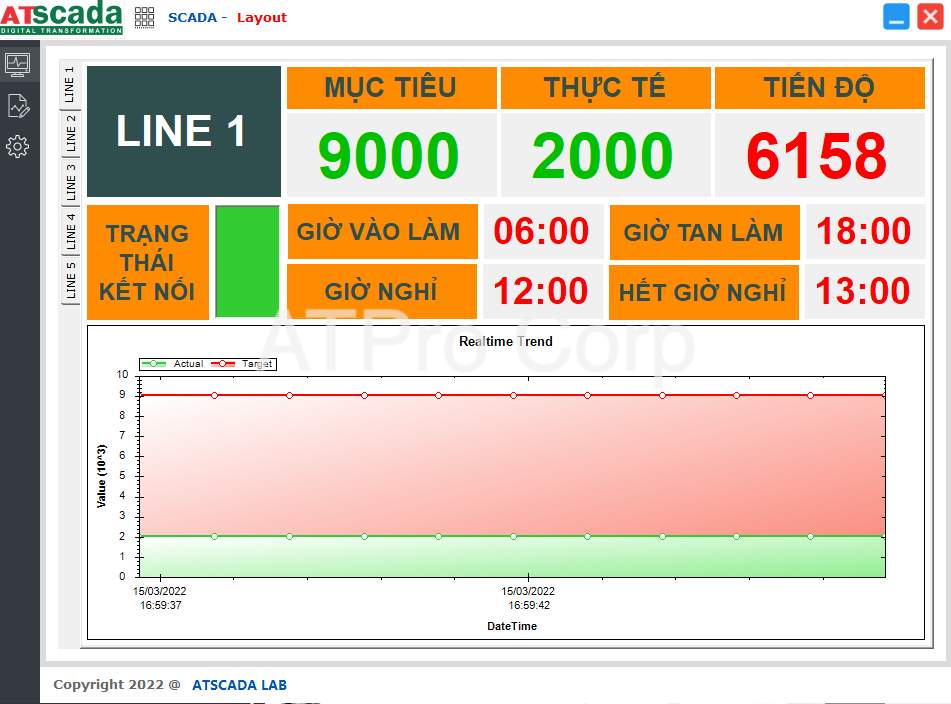
Task: Select the LINE 1 vertical tab
Action: 70,85
